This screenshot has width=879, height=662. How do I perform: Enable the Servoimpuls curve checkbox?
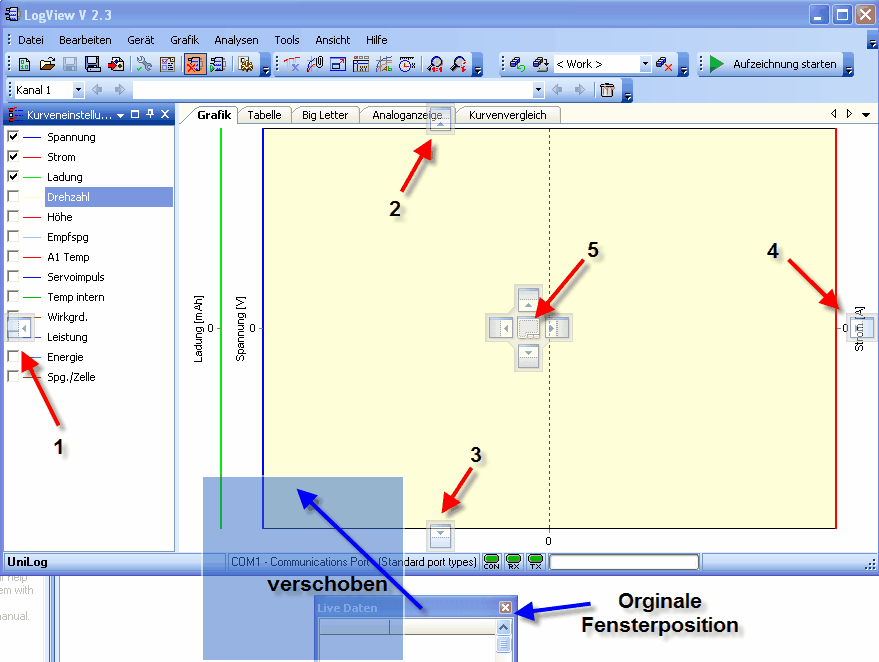[x=13, y=276]
